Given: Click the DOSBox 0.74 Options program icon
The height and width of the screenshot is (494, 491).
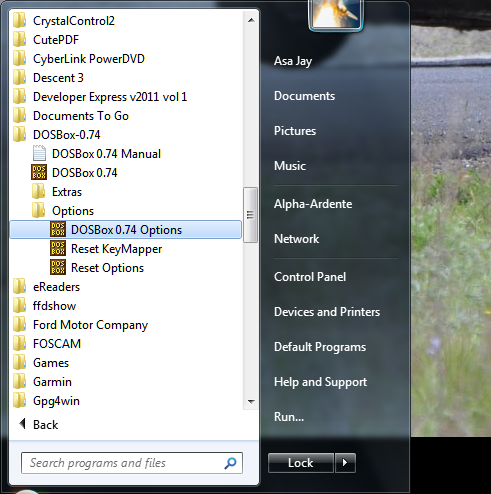Looking at the screenshot, I should (58, 230).
